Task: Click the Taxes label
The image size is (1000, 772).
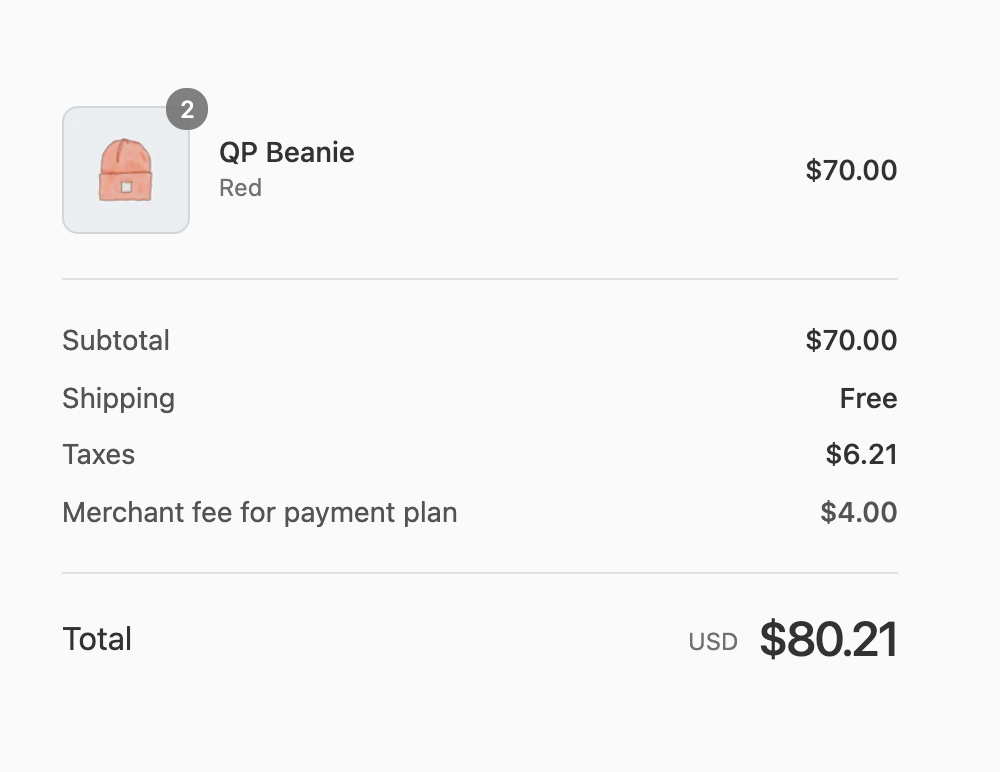Action: click(98, 455)
